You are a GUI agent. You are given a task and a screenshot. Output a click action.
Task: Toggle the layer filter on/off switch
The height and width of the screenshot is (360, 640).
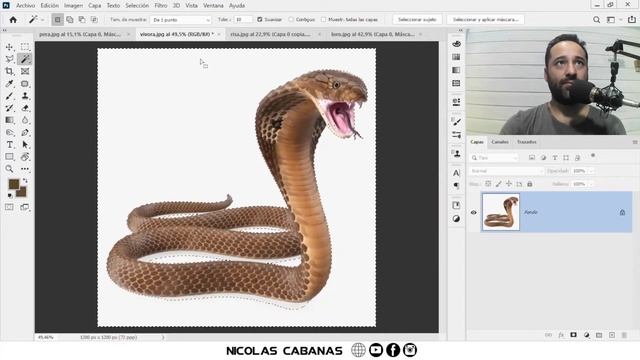coord(593,156)
